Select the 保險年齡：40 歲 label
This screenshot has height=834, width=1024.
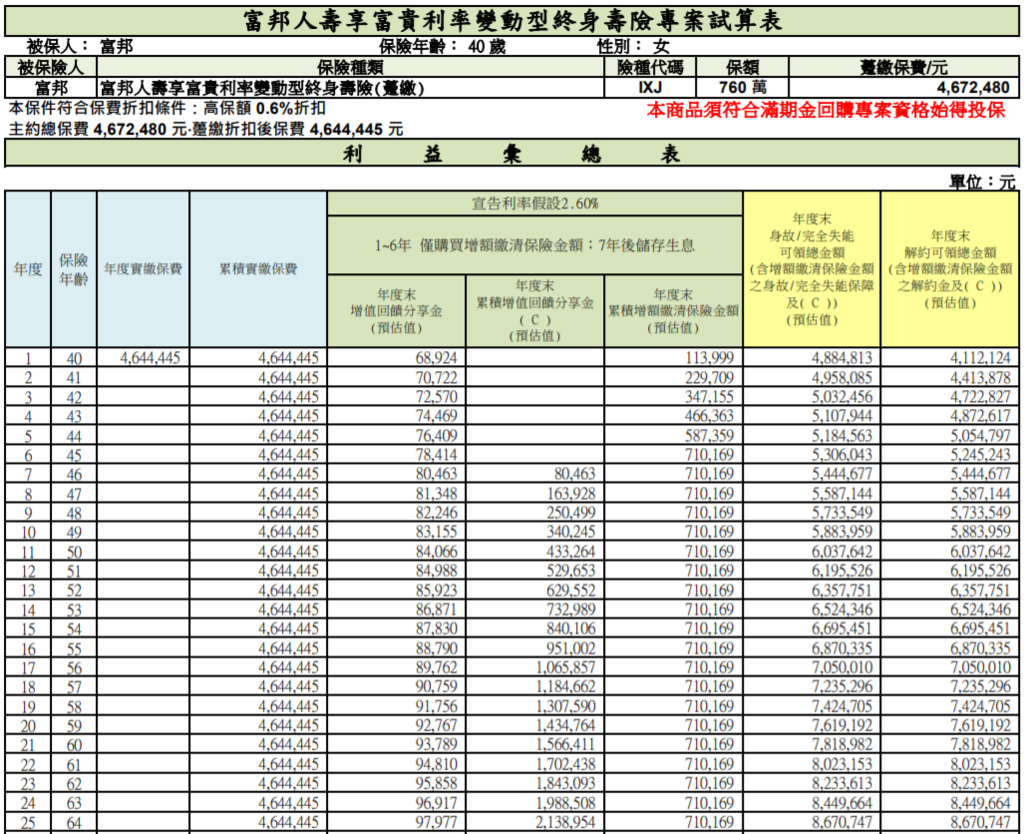(442, 46)
